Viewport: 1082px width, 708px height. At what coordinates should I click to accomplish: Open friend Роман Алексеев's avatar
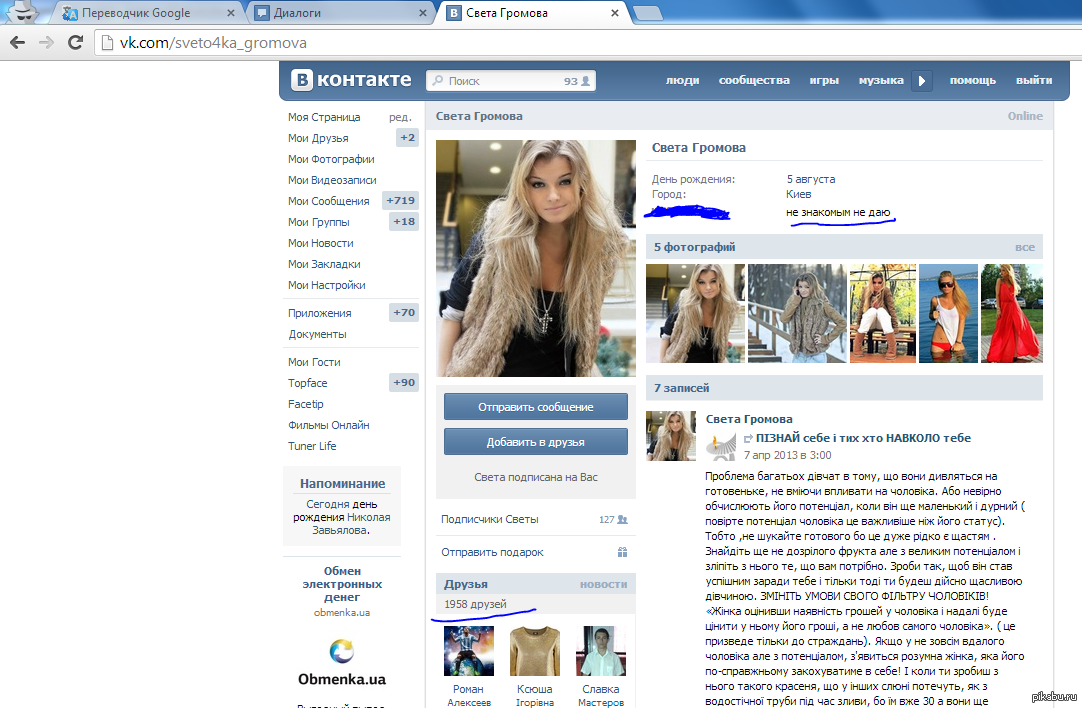pos(469,651)
